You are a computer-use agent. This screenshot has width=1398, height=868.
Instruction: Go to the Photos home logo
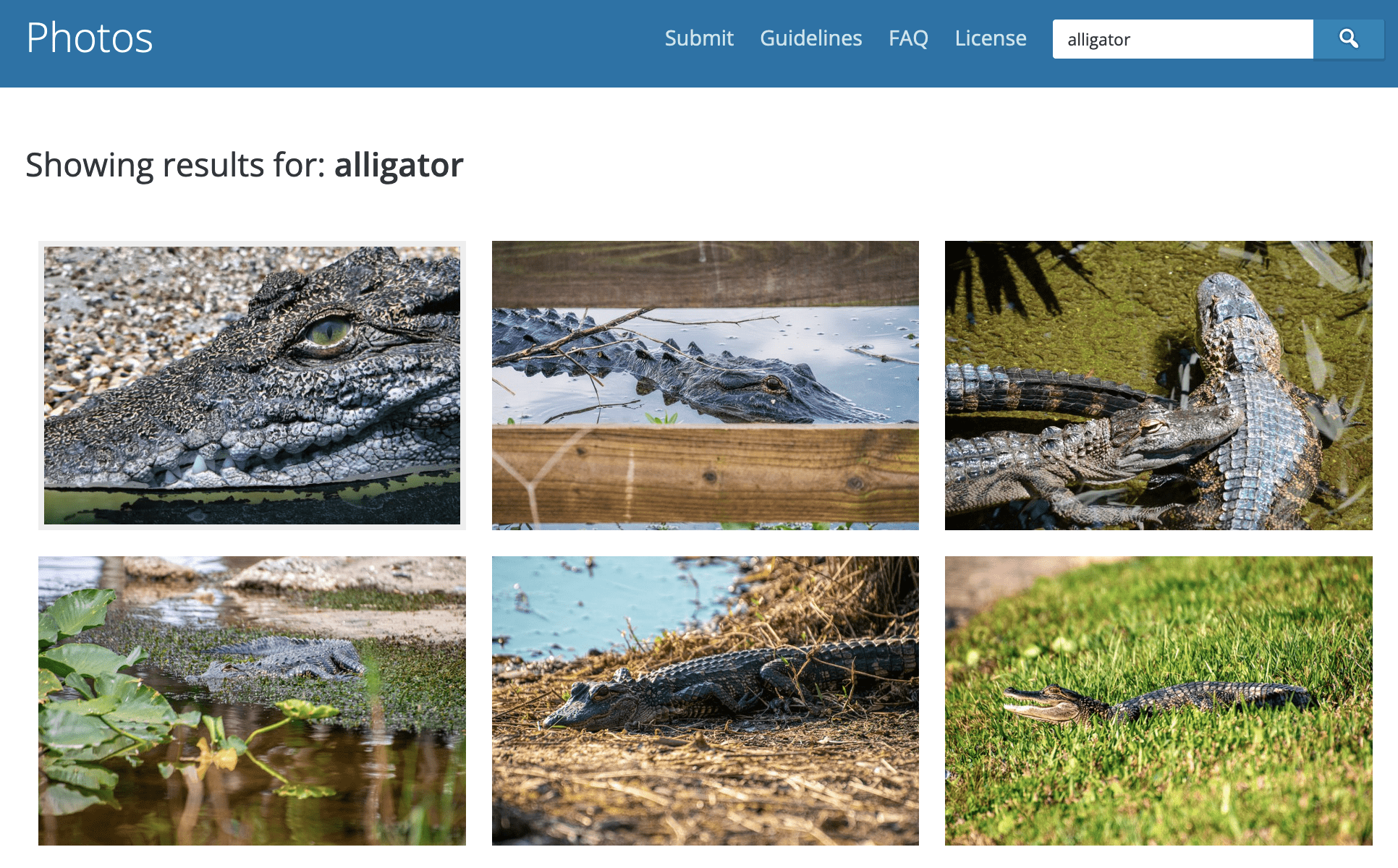point(90,38)
